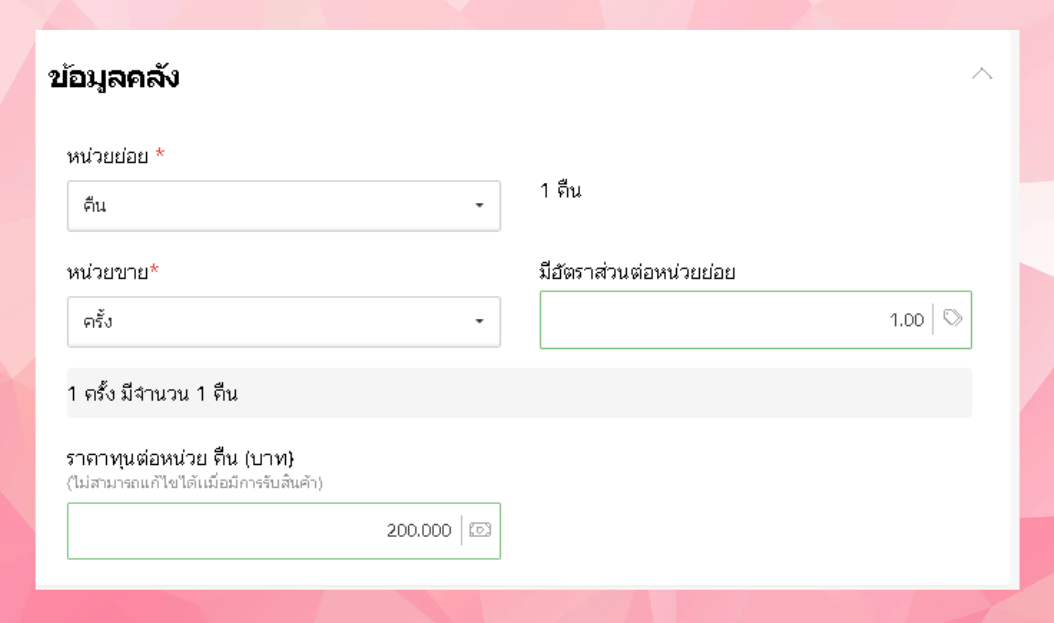Click the ข้อมูลคลัง section heading
1054x623 pixels.
coord(114,77)
